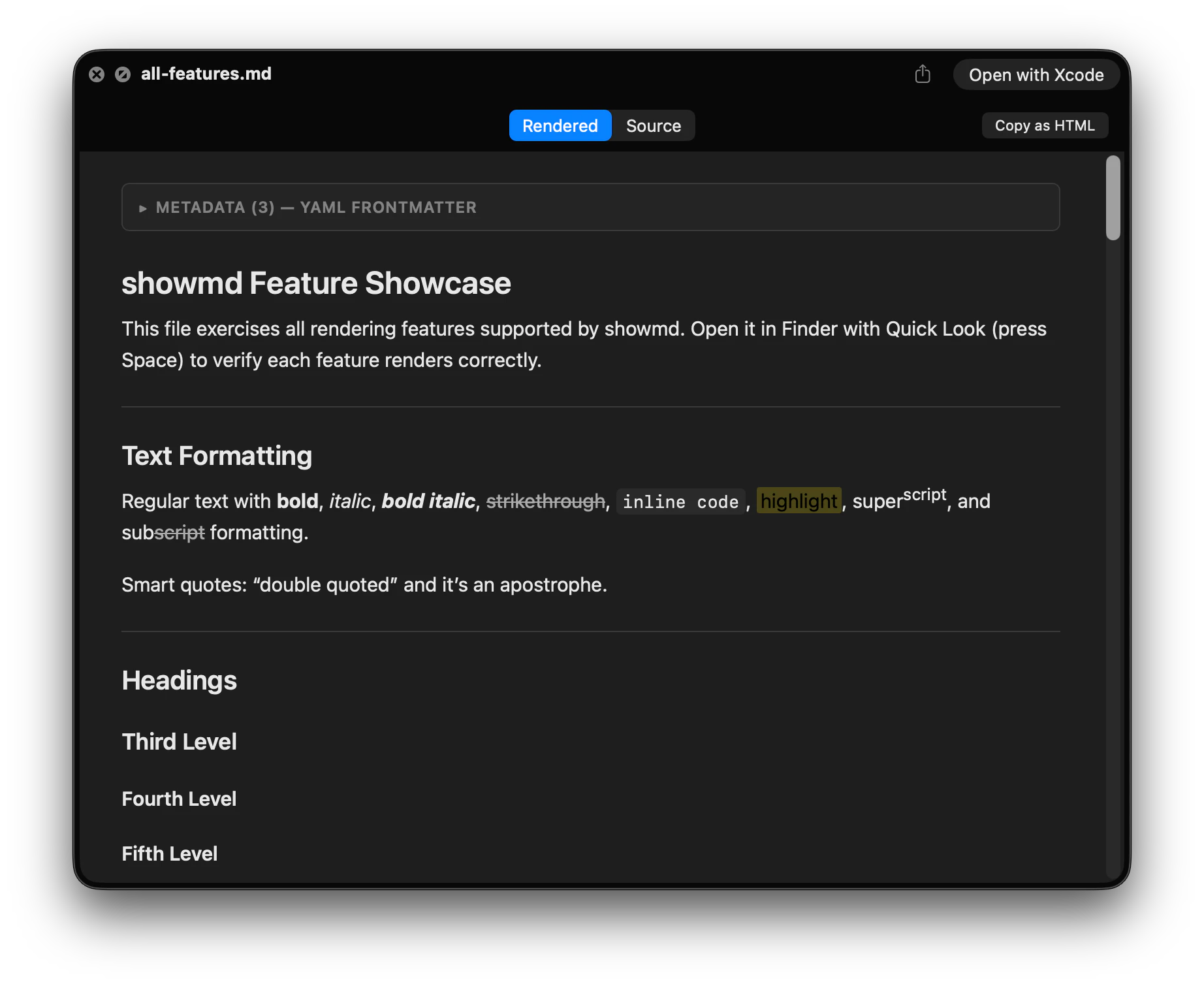Click the filename label all-features.md
Screen dimensions: 1204x986
[206, 74]
